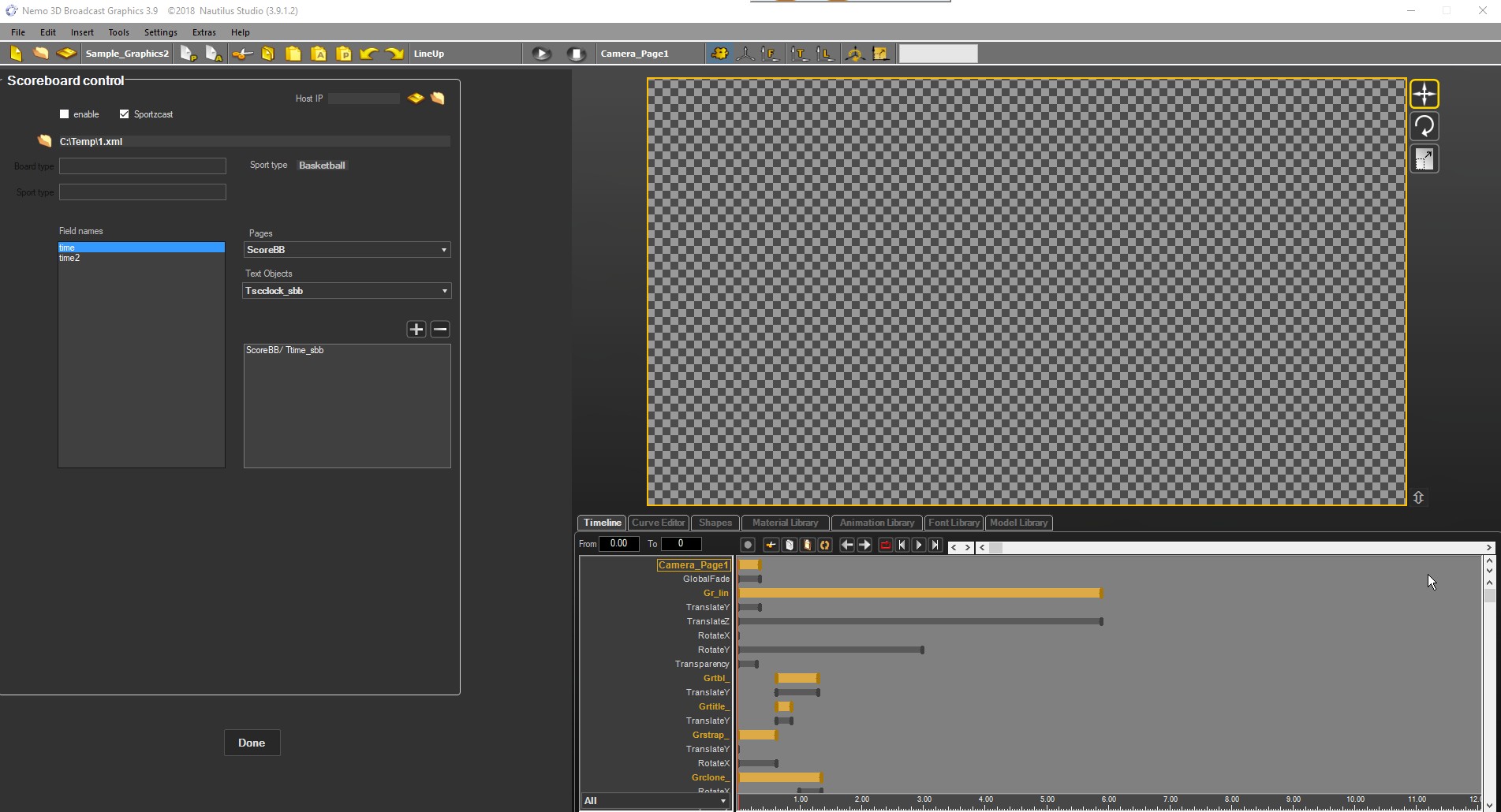The width and height of the screenshot is (1501, 812).
Task: Click the plus button to add mapping
Action: [x=416, y=329]
